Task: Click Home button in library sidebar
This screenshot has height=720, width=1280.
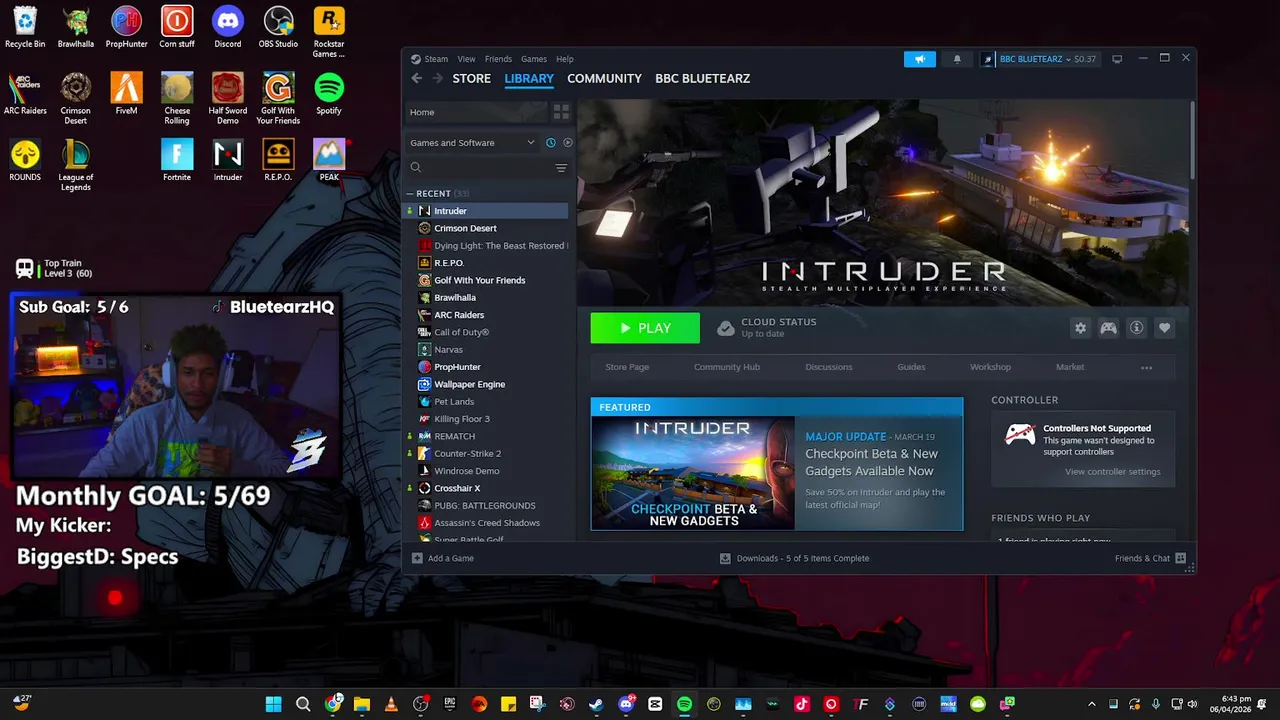Action: [476, 112]
